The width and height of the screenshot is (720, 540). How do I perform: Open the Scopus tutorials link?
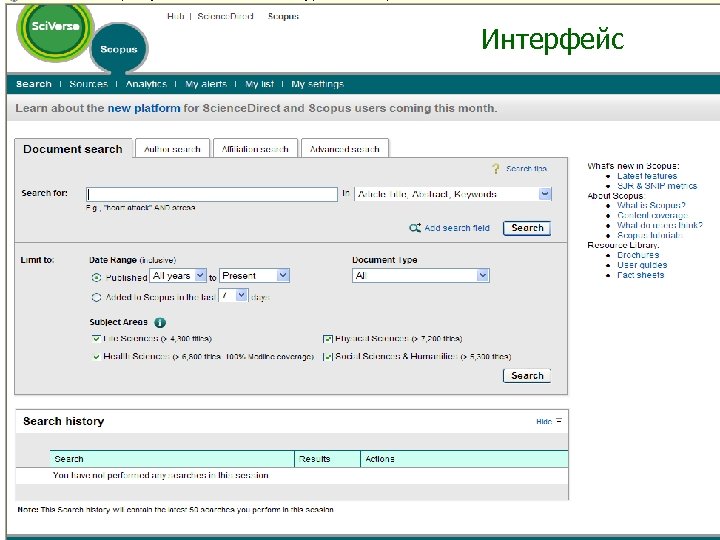pos(650,235)
